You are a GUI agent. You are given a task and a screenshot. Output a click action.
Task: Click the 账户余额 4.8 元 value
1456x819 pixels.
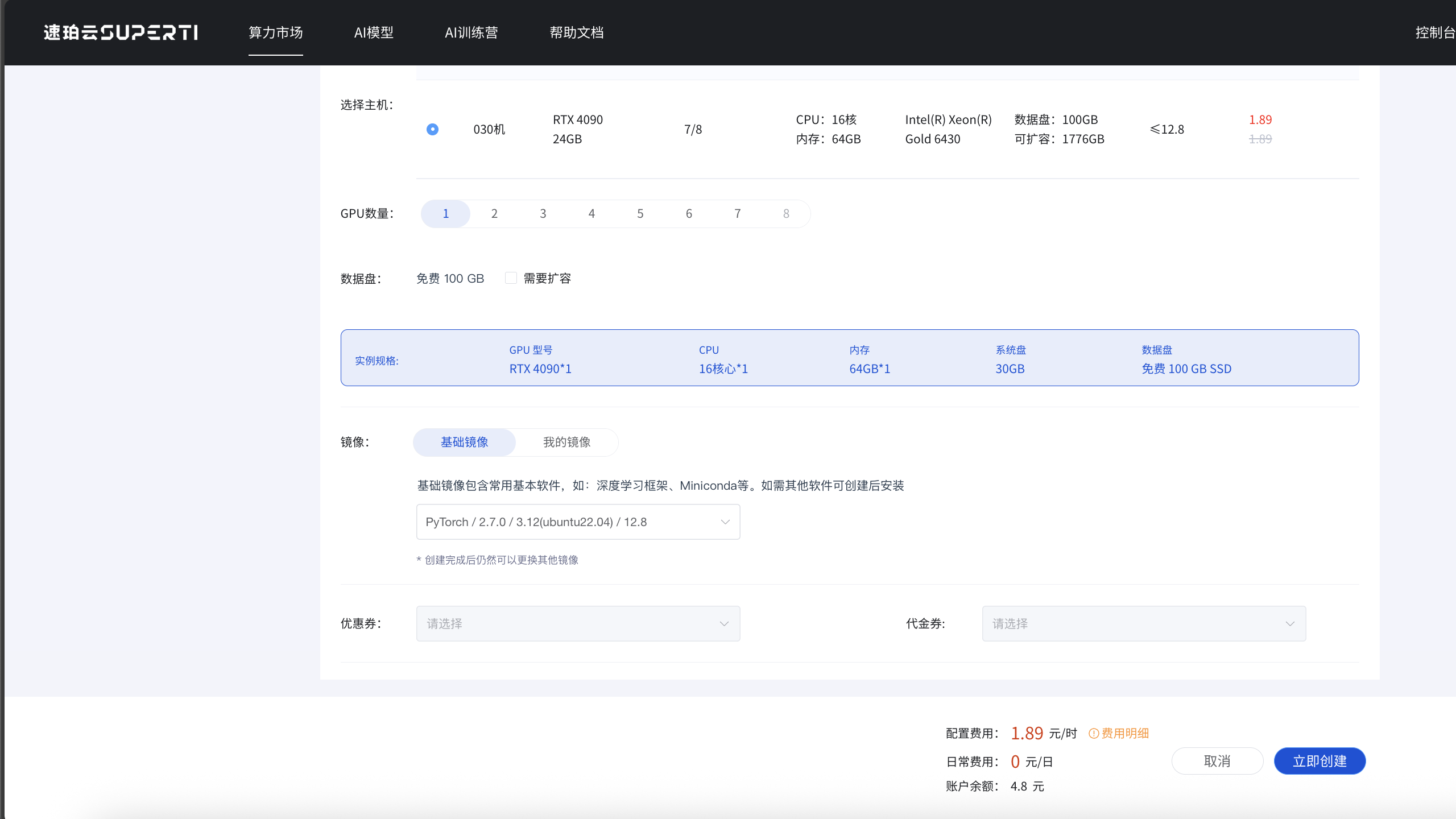[x=1027, y=787]
